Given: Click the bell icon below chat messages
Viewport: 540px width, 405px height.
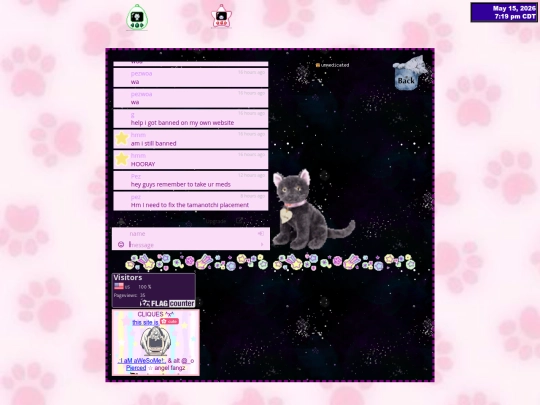Looking at the screenshot, I should point(121,221).
